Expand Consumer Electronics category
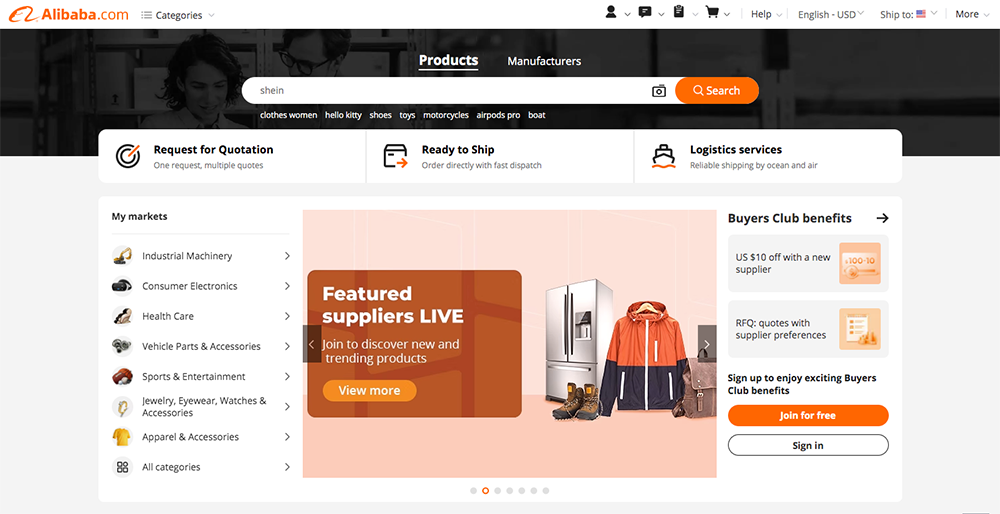Image resolution: width=1000 pixels, height=514 pixels. point(201,286)
